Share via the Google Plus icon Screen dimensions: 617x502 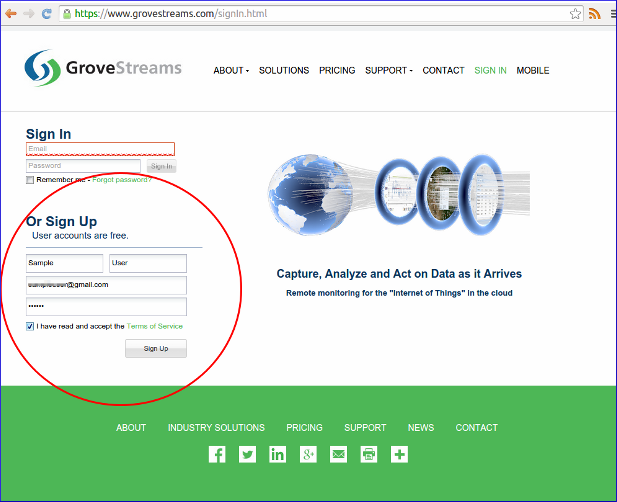click(x=308, y=454)
